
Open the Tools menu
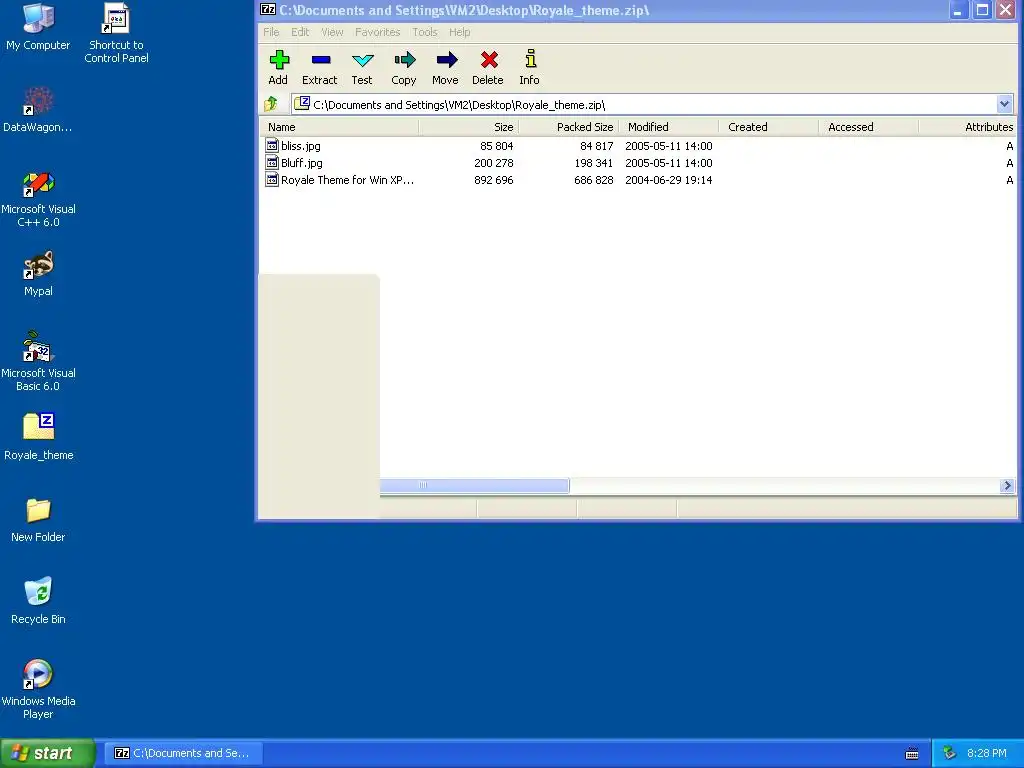424,32
